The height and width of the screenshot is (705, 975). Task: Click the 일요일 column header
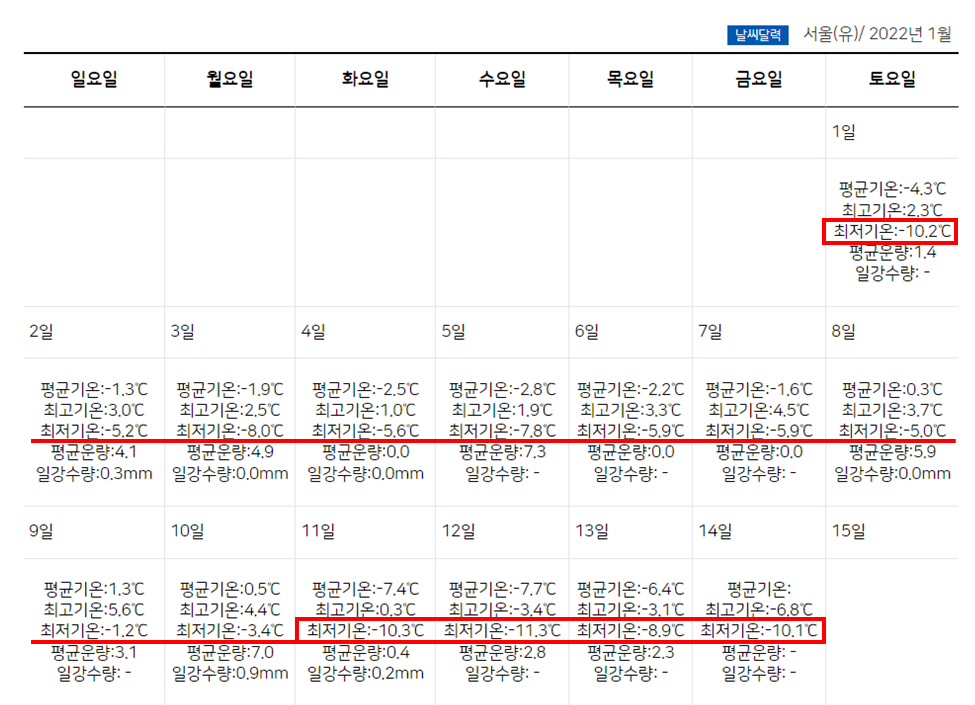coord(94,79)
